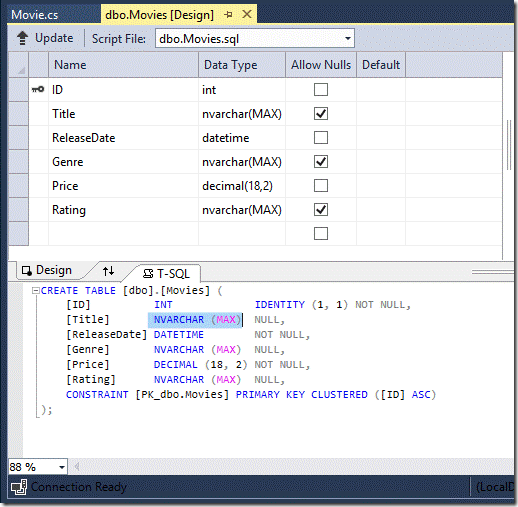Uncheck Allow Nulls for Rating column
The image size is (518, 507).
click(x=321, y=210)
